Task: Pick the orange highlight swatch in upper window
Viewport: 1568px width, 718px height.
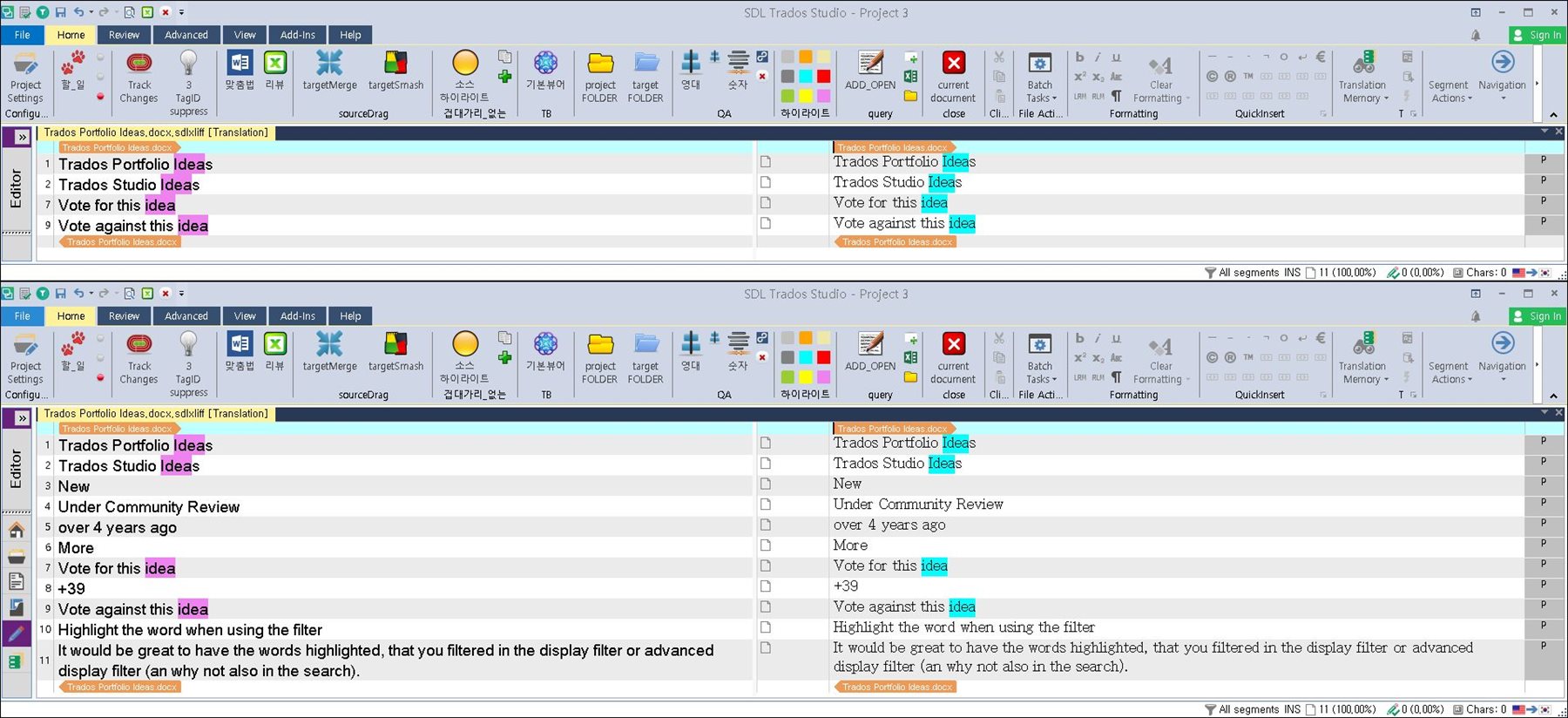Action: (x=806, y=57)
